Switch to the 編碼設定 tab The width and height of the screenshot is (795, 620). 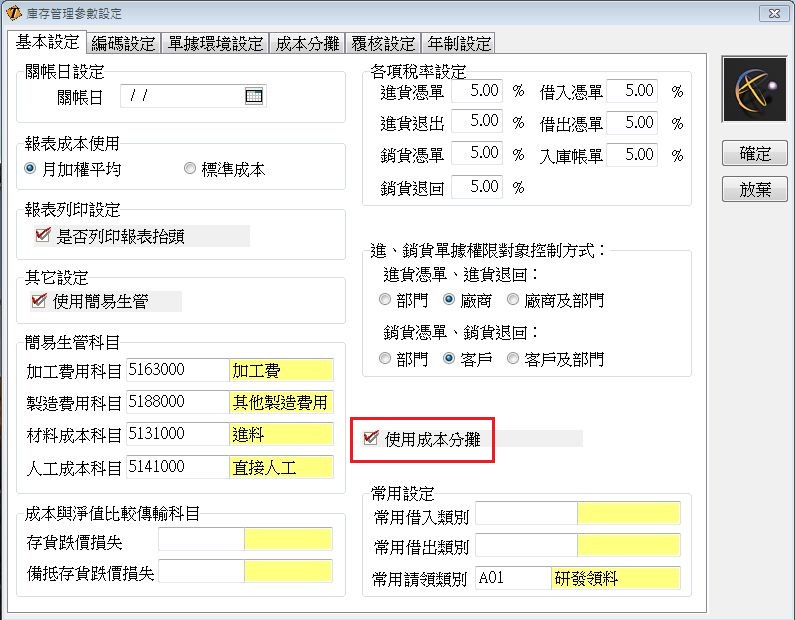click(x=123, y=43)
